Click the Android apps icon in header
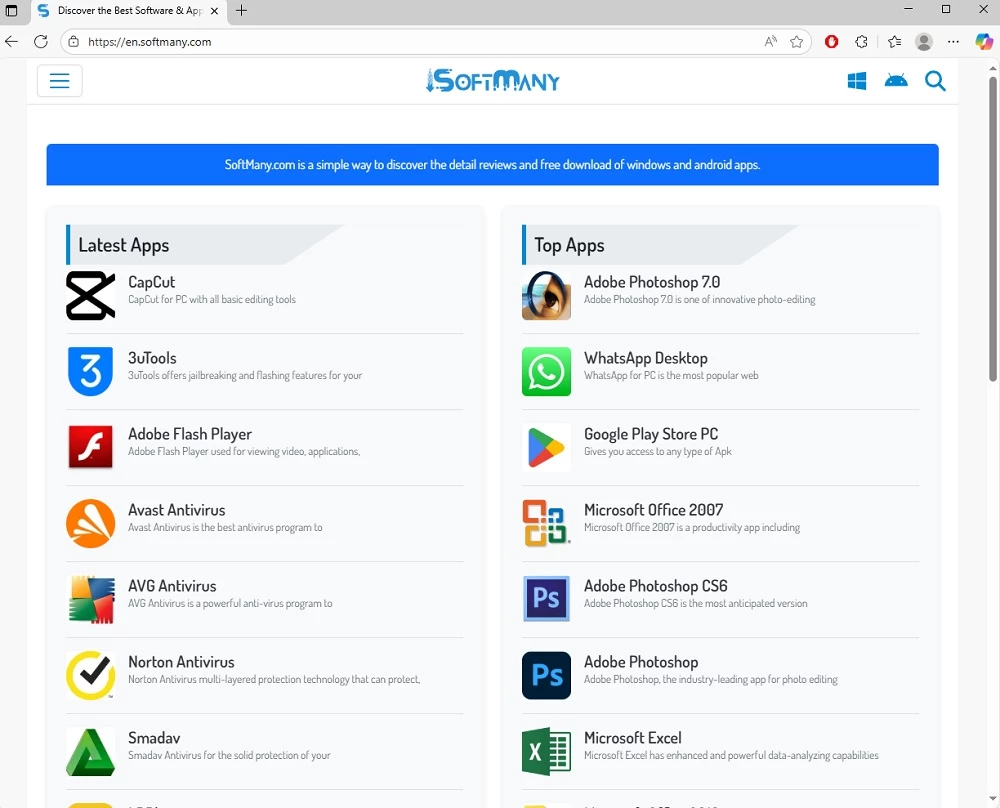 tap(896, 81)
